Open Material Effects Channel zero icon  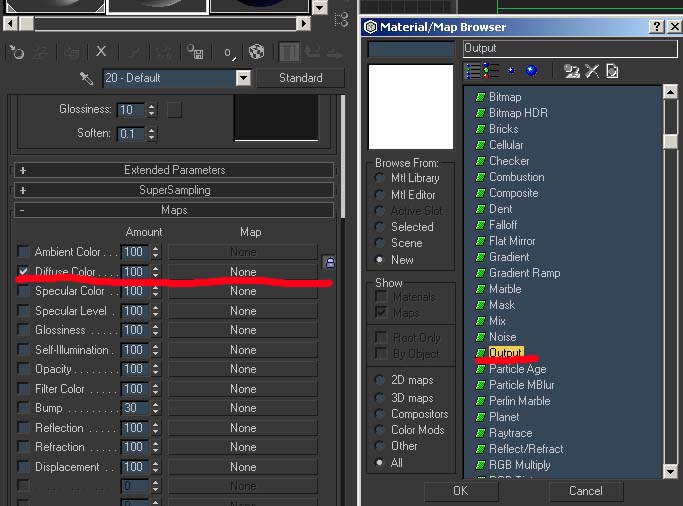(x=229, y=53)
